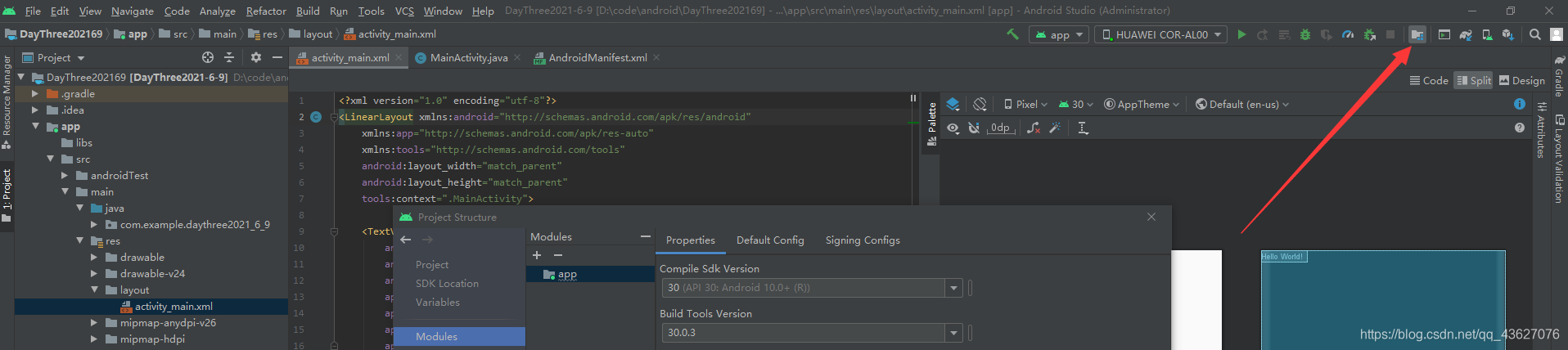Toggle autoconnect magnet icon
The width and height of the screenshot is (1568, 350).
974,128
